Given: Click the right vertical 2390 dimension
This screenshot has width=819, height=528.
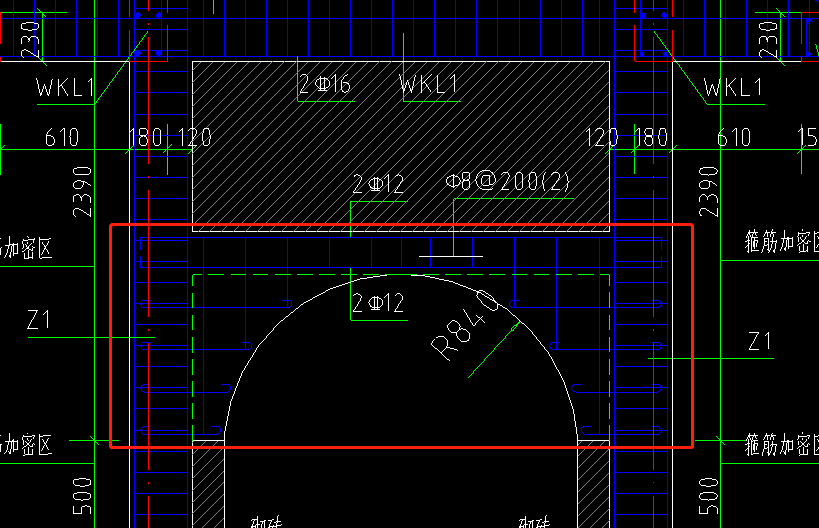Looking at the screenshot, I should pos(709,192).
